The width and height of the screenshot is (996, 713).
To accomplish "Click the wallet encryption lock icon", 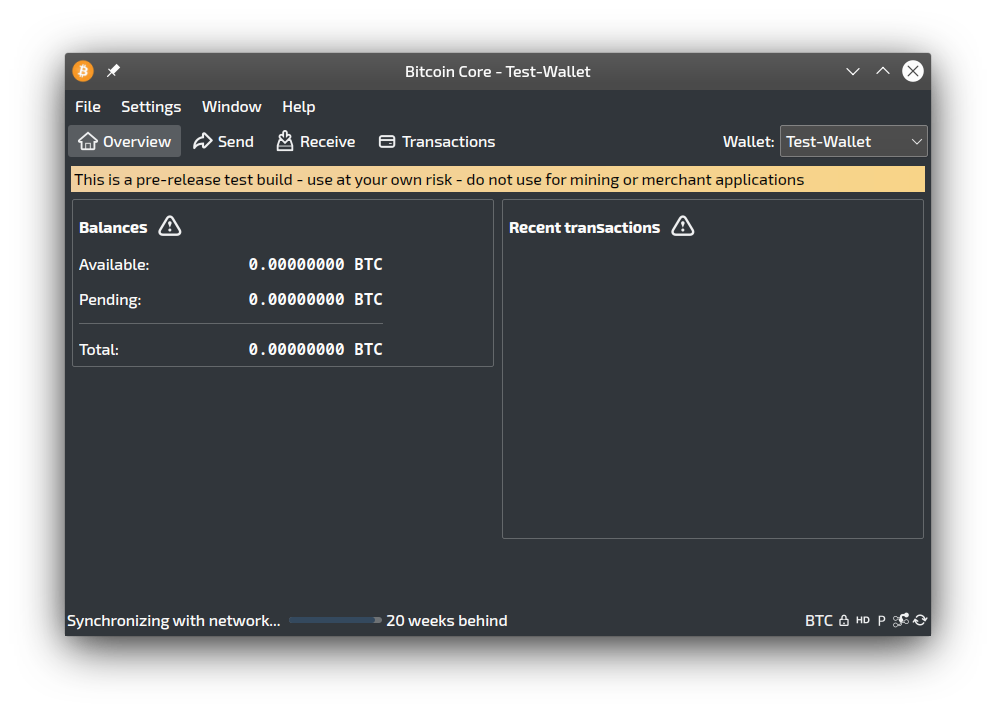I will [844, 621].
